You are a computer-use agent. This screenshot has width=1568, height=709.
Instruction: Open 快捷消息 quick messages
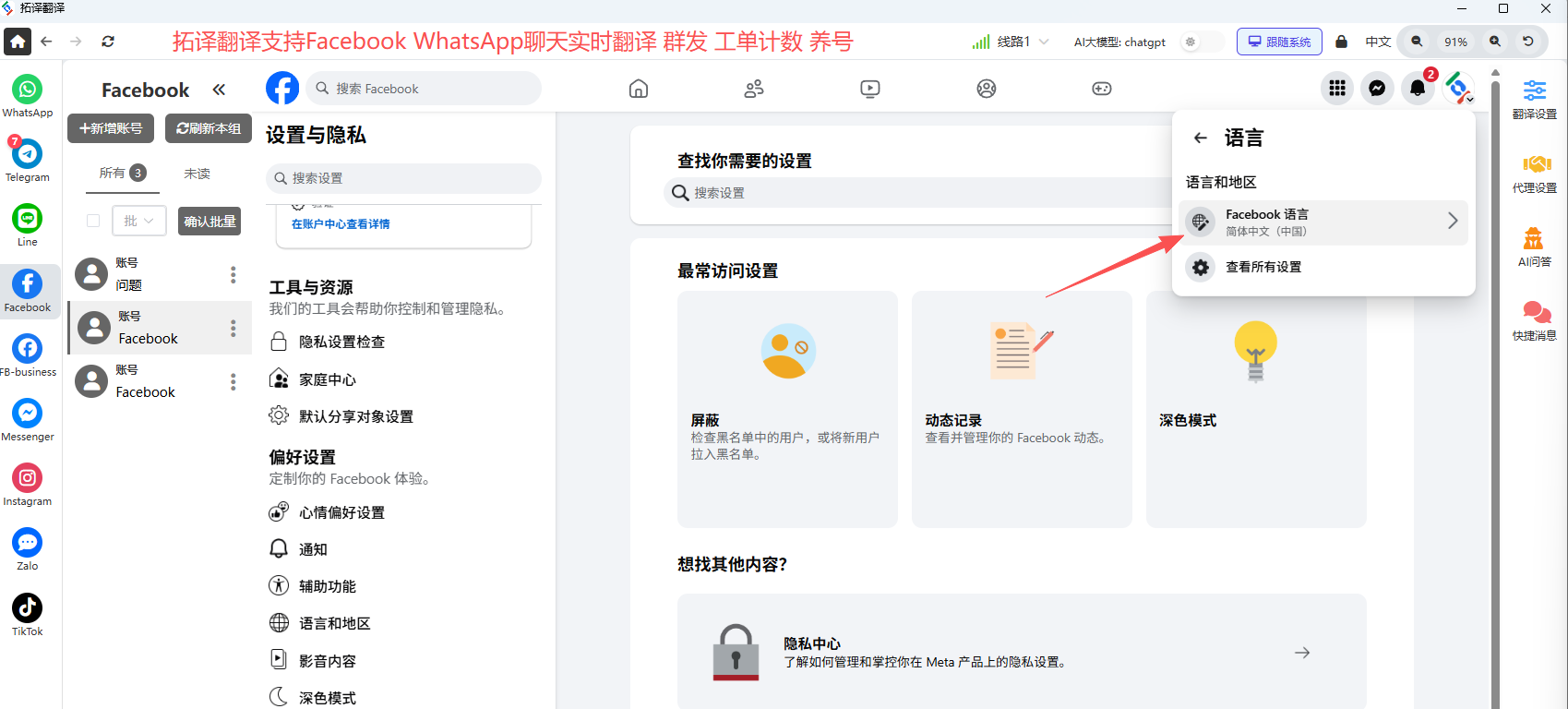coord(1535,320)
